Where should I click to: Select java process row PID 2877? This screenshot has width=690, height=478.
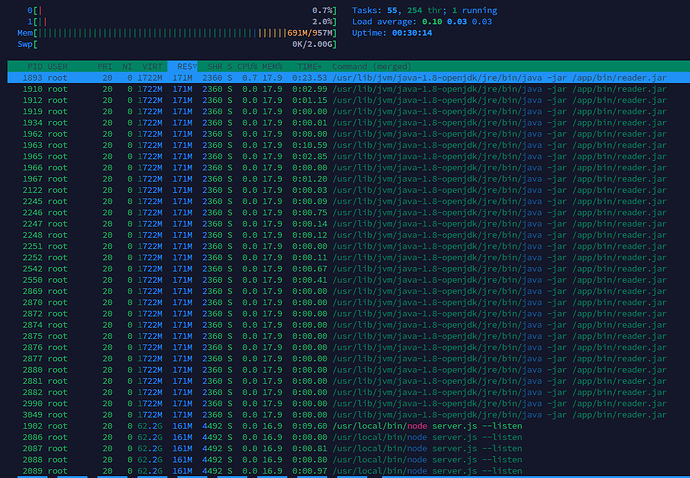tap(349, 358)
